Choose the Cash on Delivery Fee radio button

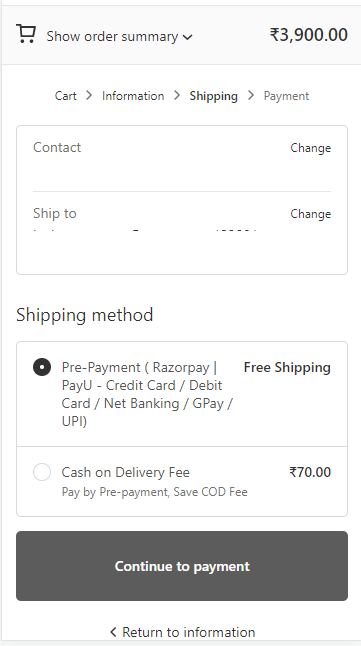point(42,472)
